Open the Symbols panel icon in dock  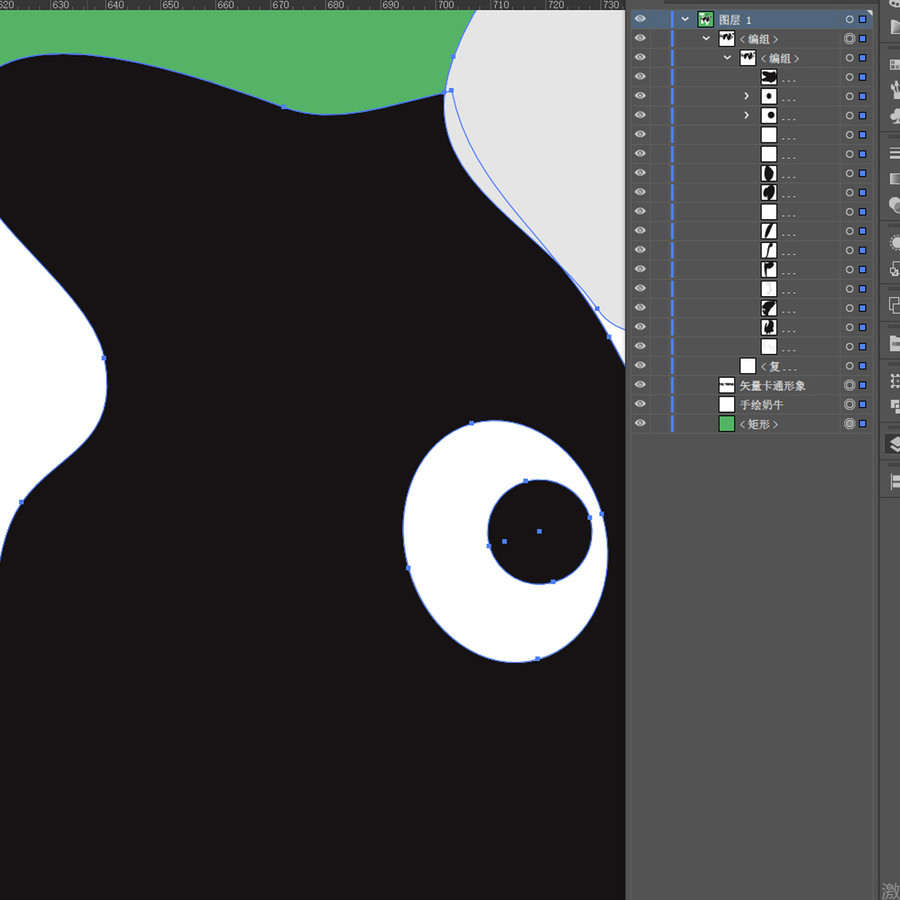pyautogui.click(x=894, y=117)
